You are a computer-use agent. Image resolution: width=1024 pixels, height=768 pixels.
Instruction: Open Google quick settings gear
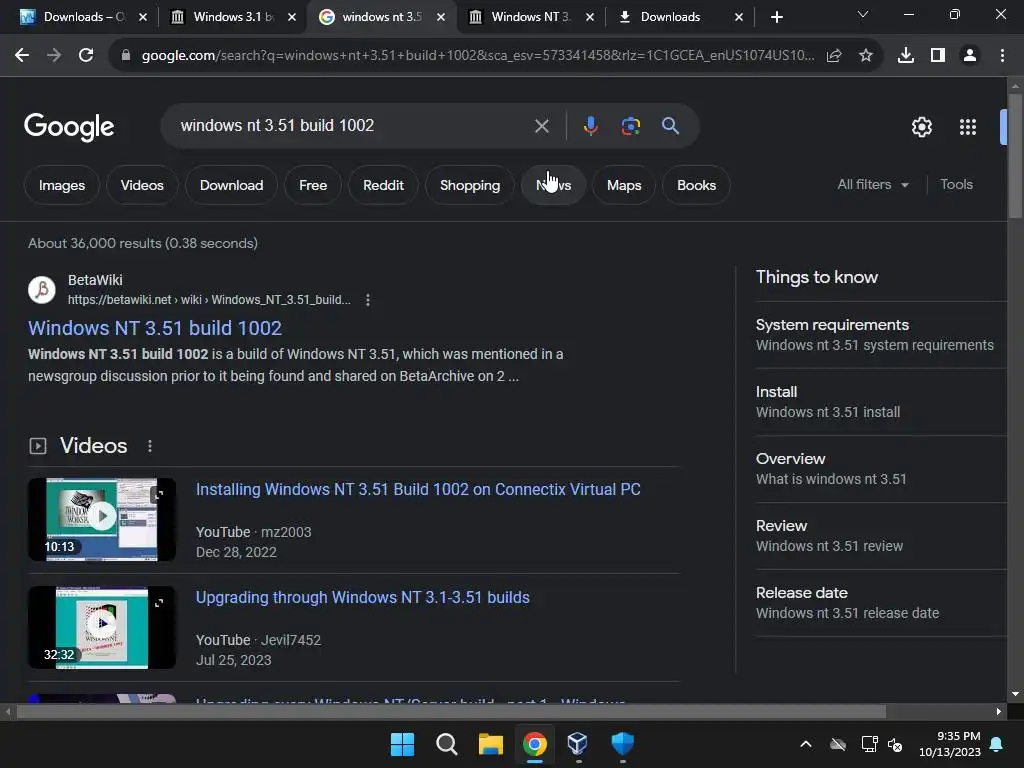(921, 127)
